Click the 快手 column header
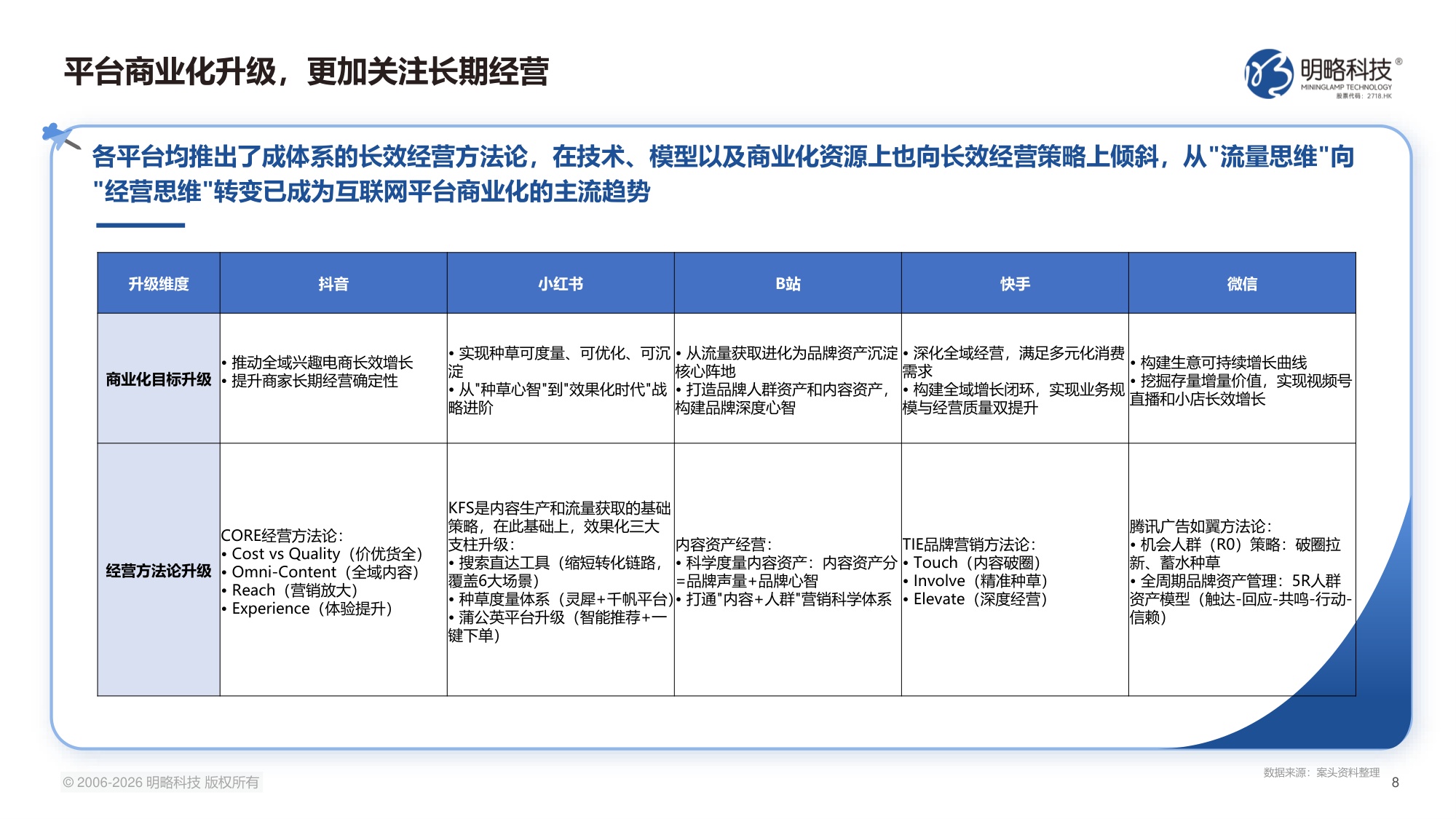1456x819 pixels. click(1015, 284)
